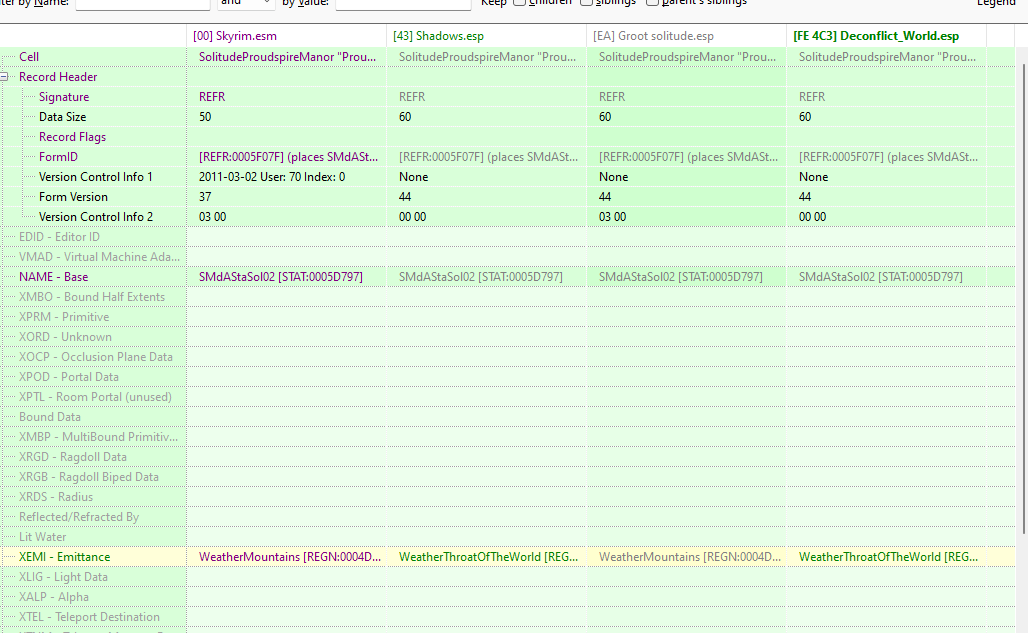
Task: Click Skyrim.esm XEMI WeatherMountains value
Action: click(x=290, y=557)
